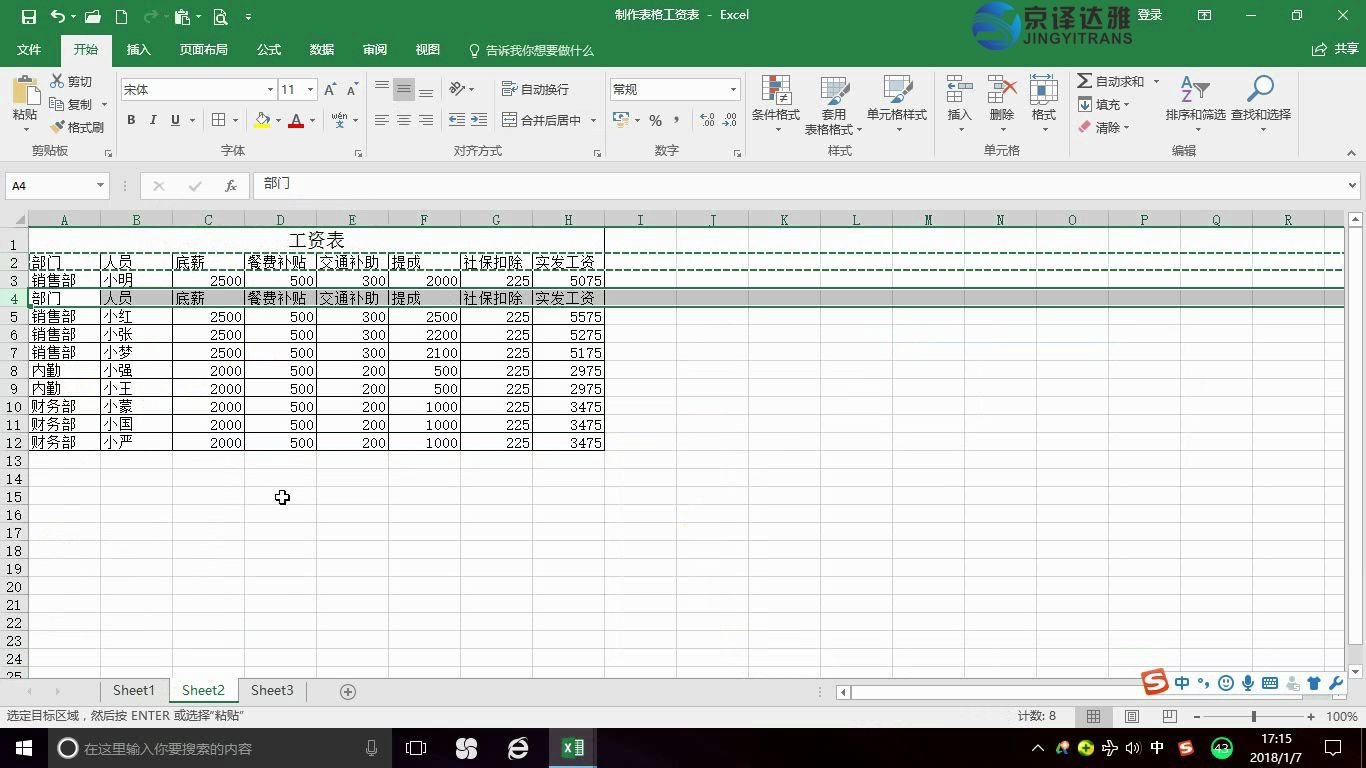Click the decrease decimal icon
The image size is (1366, 768).
(730, 120)
